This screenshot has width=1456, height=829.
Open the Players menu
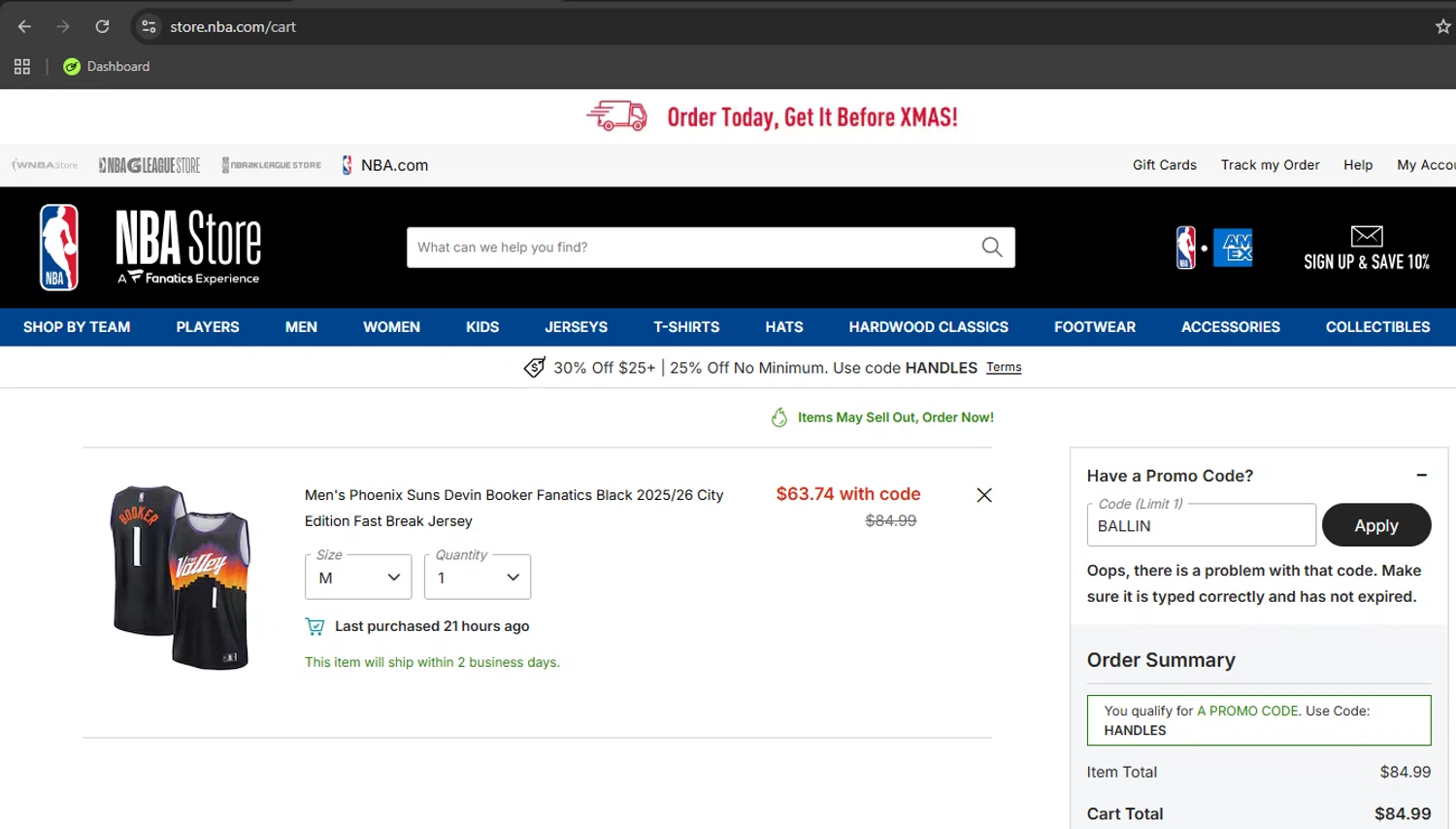click(208, 327)
